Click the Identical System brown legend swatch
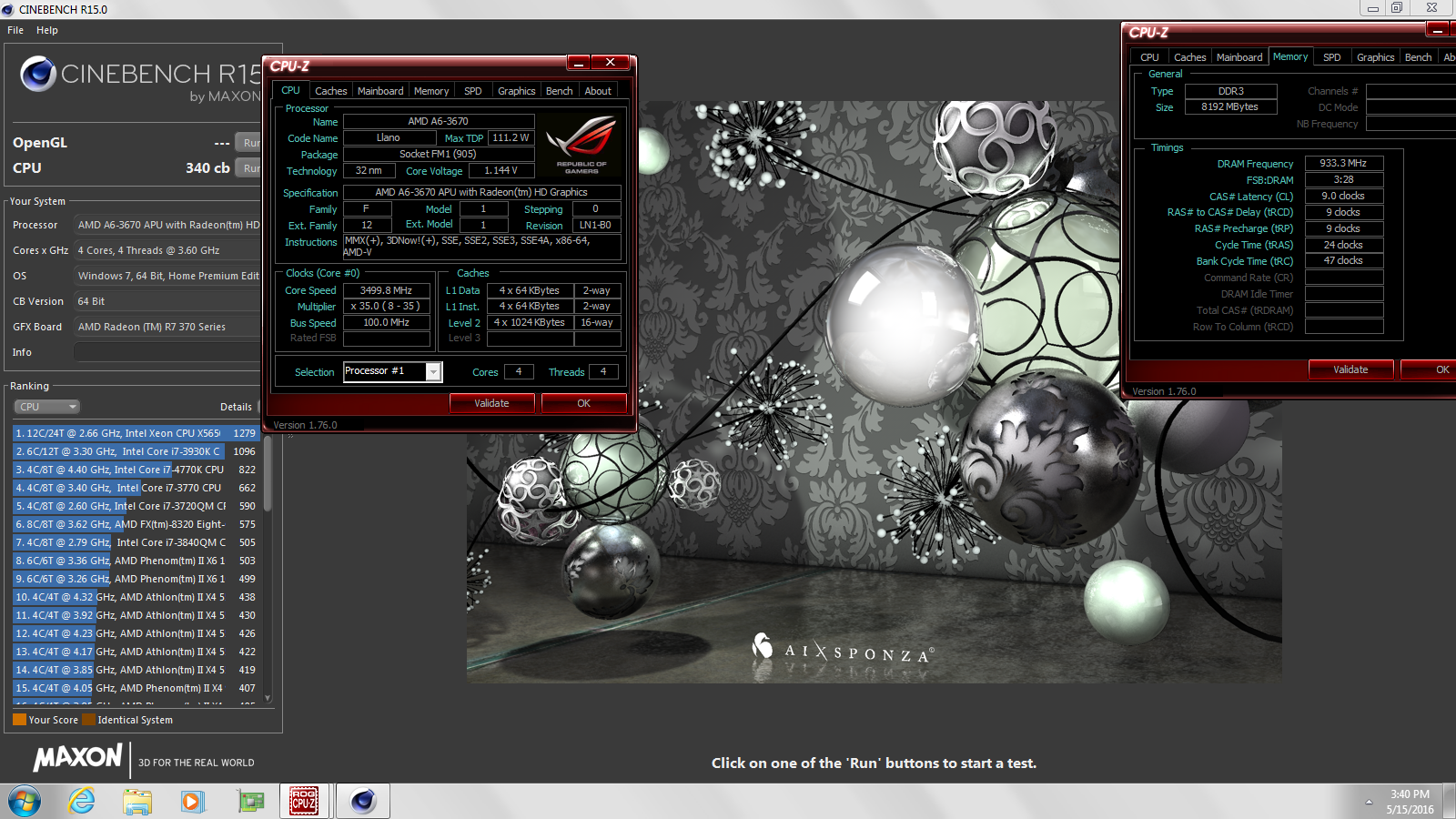Image resolution: width=1456 pixels, height=819 pixels. coord(88,720)
